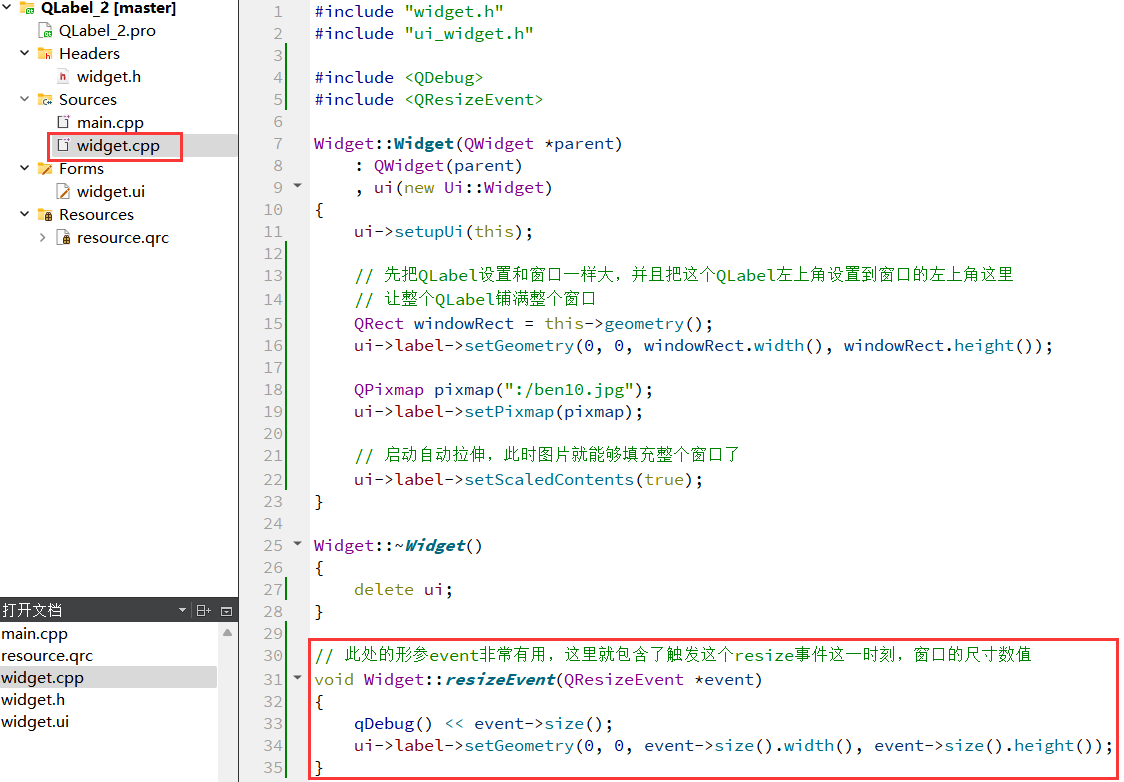Select widget.ui icon under Forms in project tree
Screen dimensions: 1124x782
(x=63, y=191)
